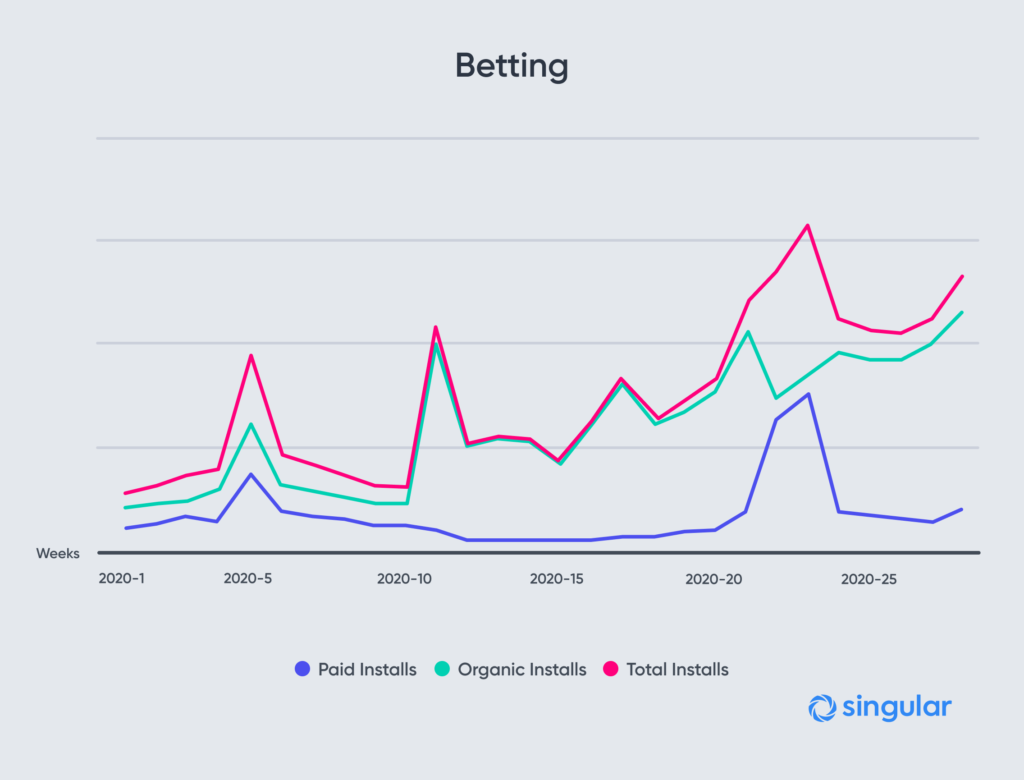Select the 2020-10 axis label
The width and height of the screenshot is (1024, 780).
pos(404,579)
